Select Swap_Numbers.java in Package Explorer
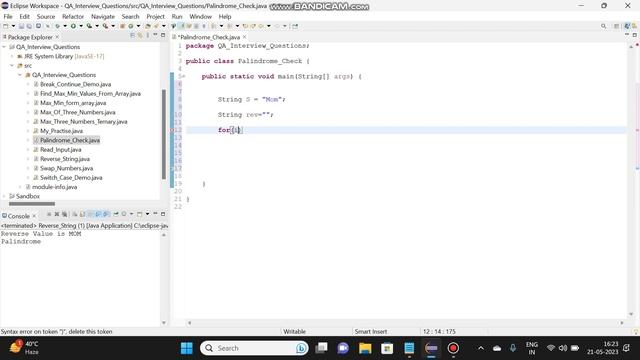This screenshot has width=640, height=360. pos(66,168)
